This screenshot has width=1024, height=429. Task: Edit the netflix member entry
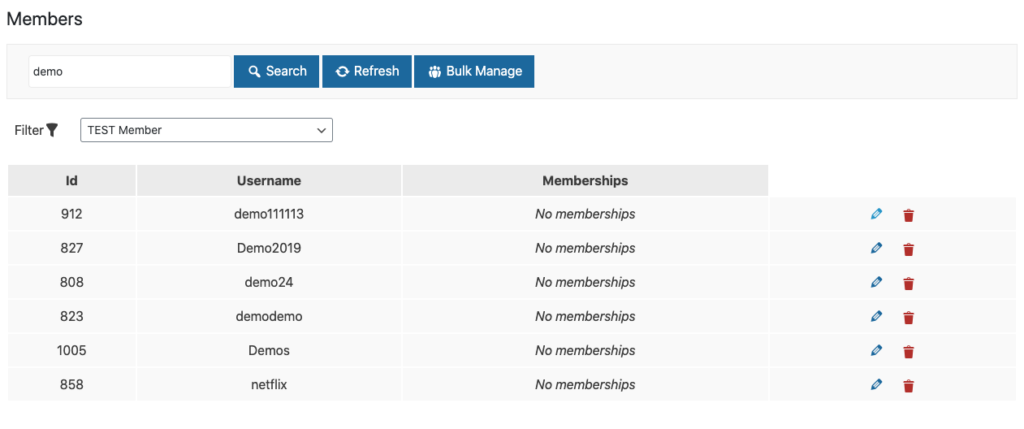(x=876, y=385)
